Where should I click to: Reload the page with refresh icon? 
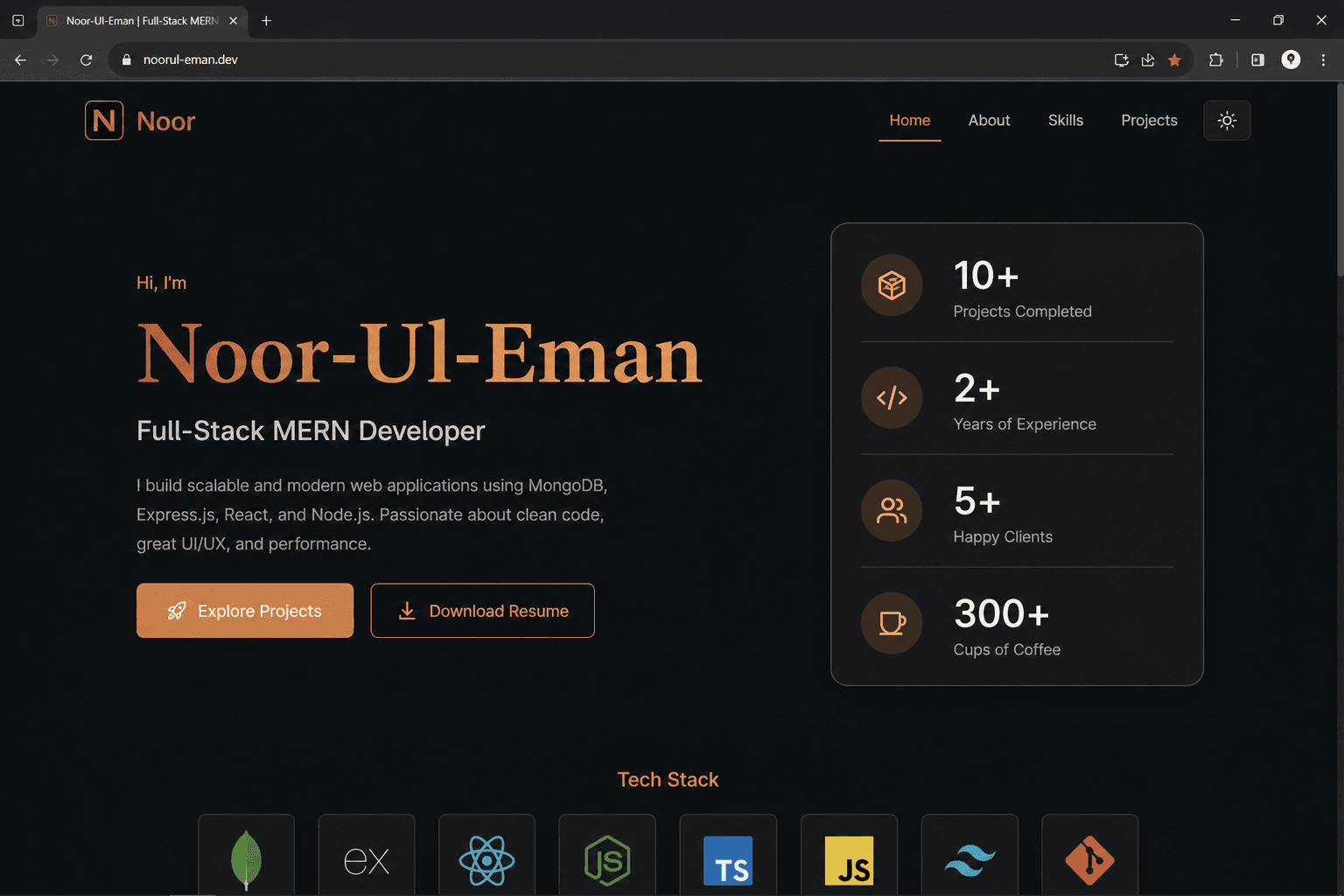pyautogui.click(x=86, y=59)
